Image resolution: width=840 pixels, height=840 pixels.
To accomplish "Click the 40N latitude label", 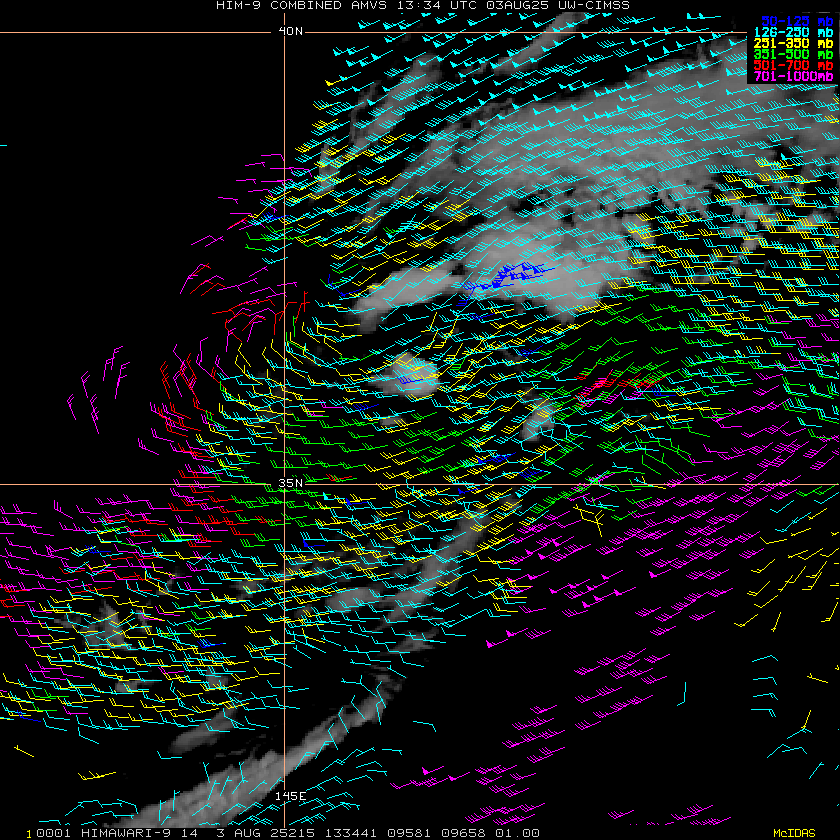I will pos(290,31).
